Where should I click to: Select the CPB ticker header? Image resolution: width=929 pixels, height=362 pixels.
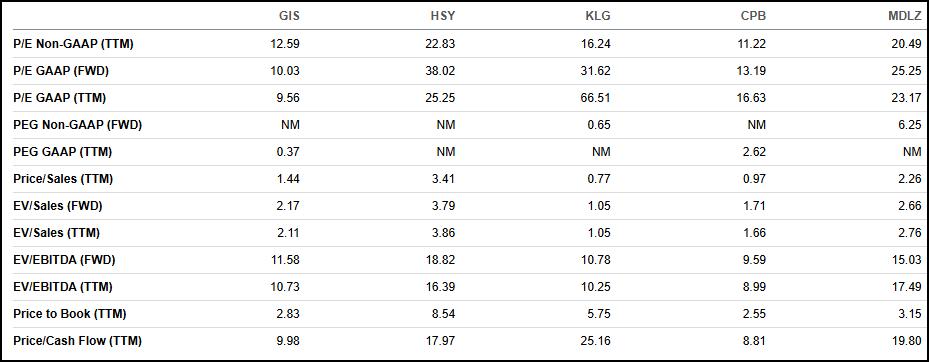pos(753,16)
